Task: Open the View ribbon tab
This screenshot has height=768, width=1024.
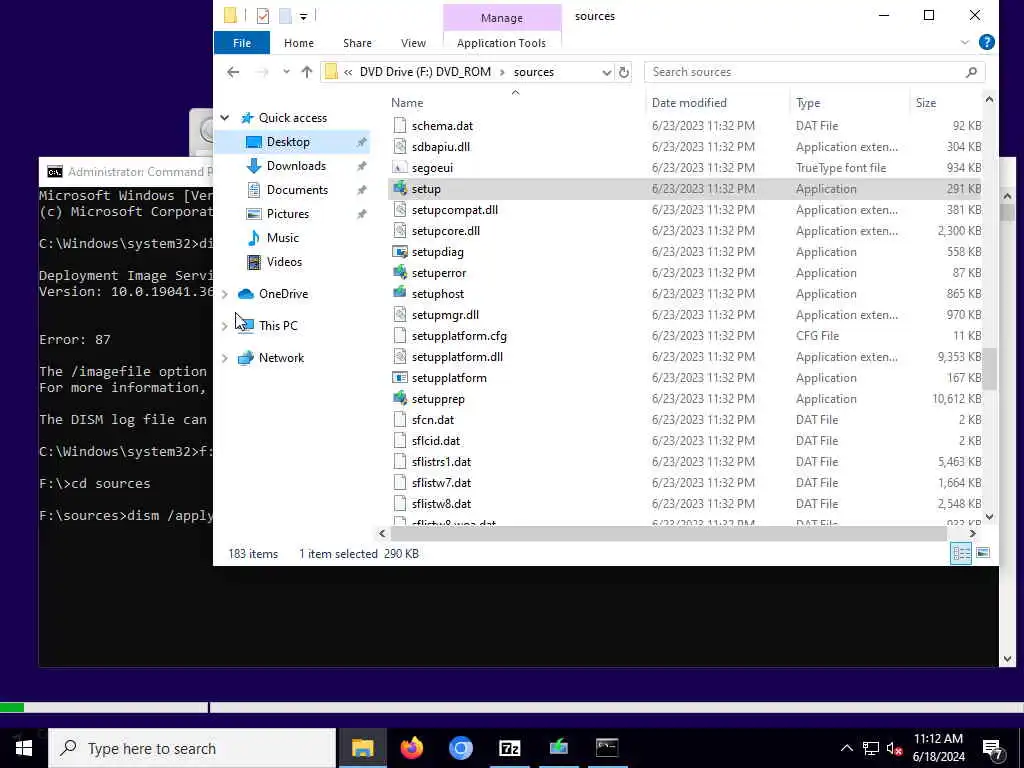Action: [413, 42]
